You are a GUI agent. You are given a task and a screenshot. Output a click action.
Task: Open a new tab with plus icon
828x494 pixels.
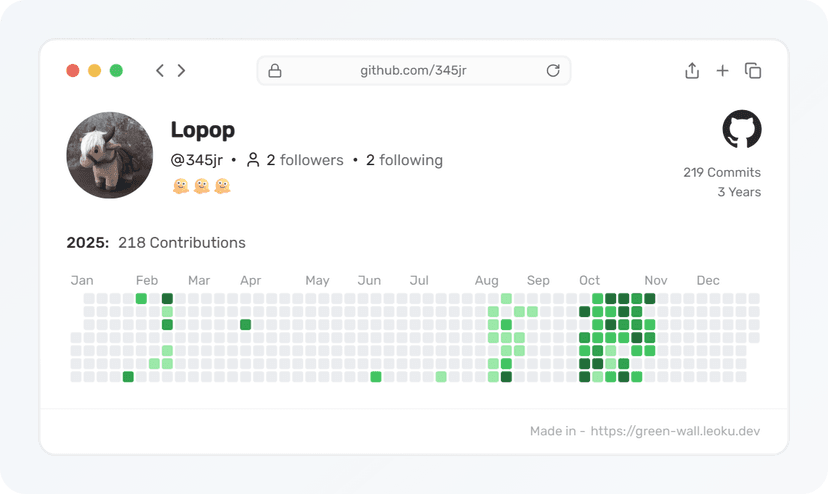click(x=722, y=71)
